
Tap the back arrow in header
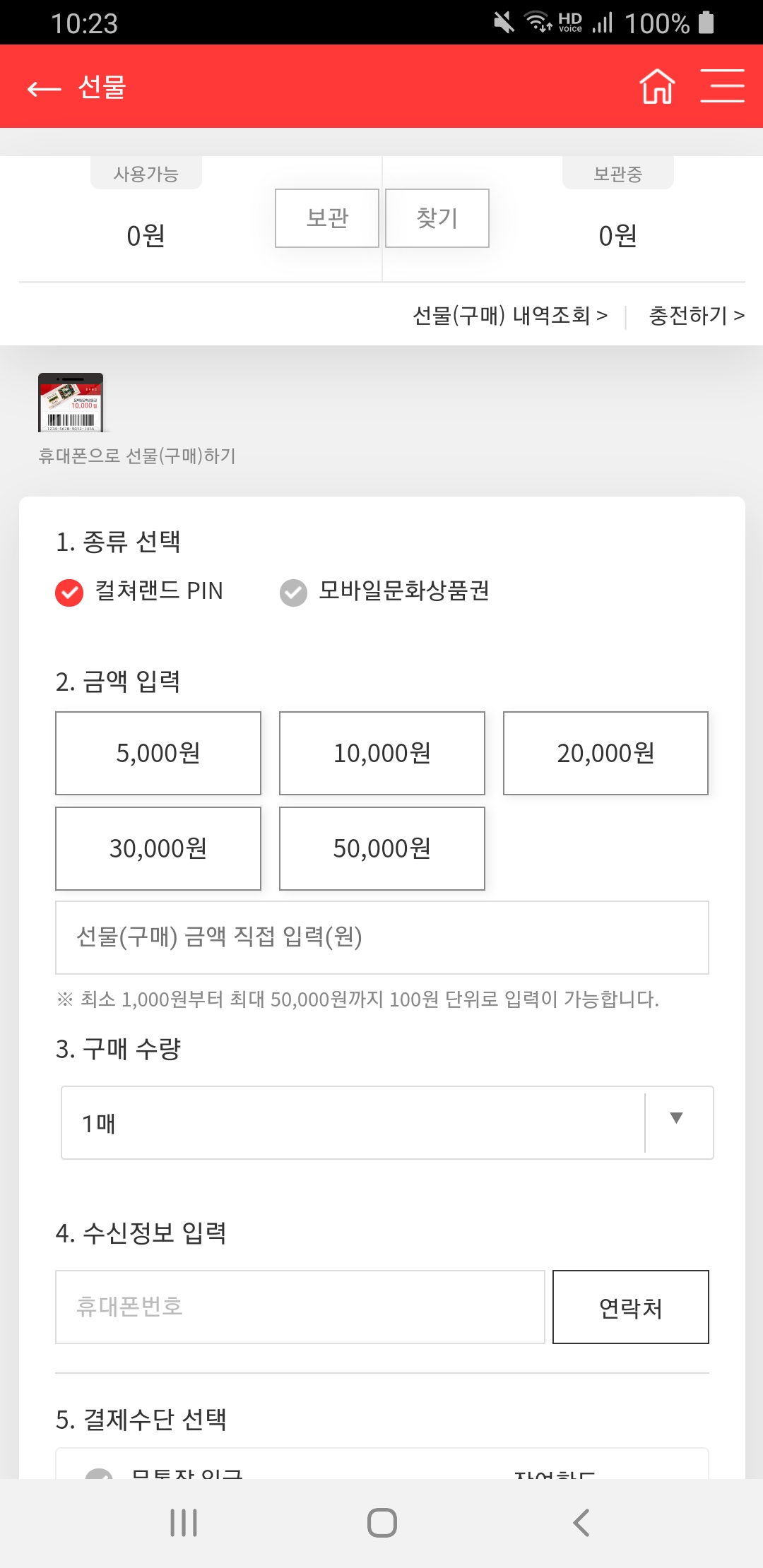click(44, 88)
